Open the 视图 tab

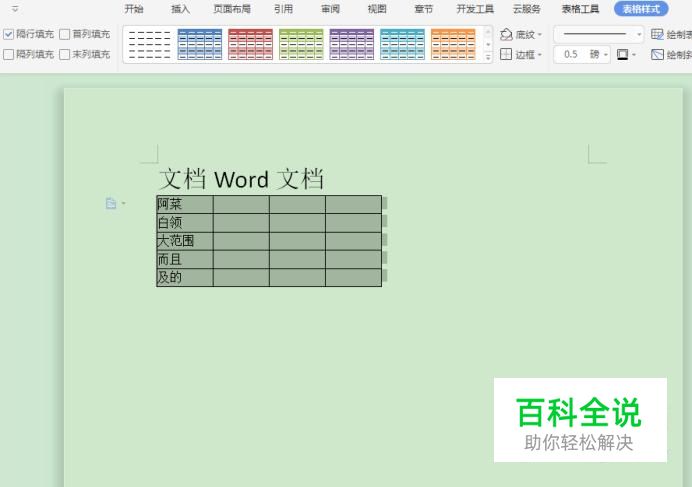377,9
